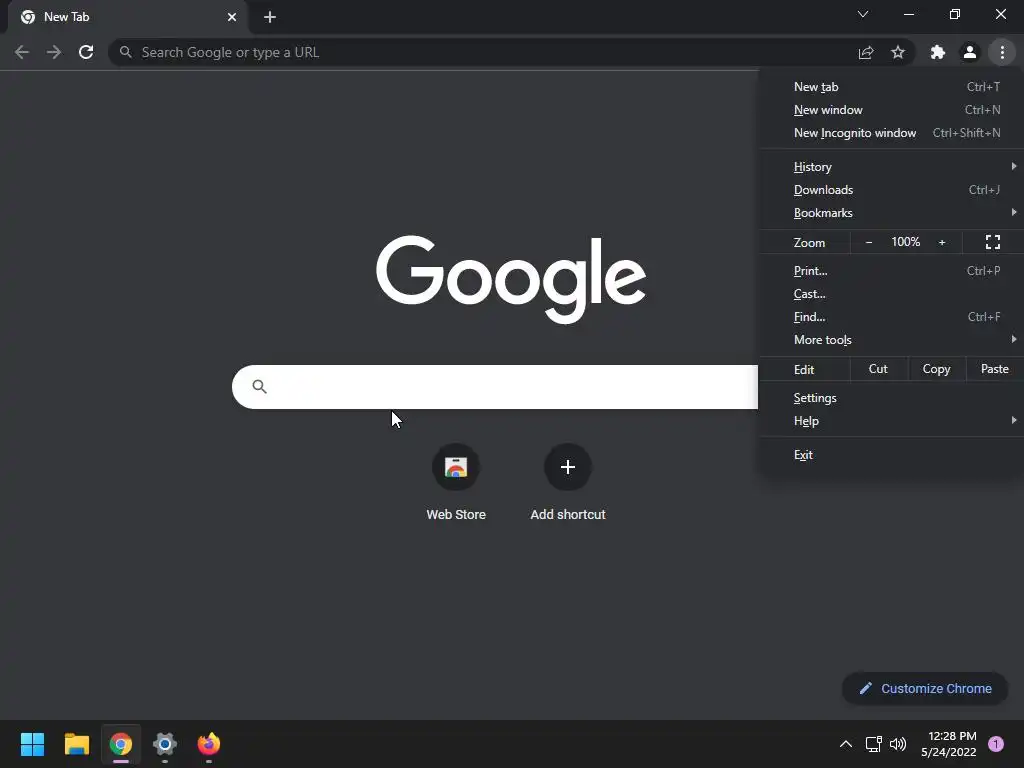Reload the page with the refresh icon
1024x768 pixels.
[86, 52]
